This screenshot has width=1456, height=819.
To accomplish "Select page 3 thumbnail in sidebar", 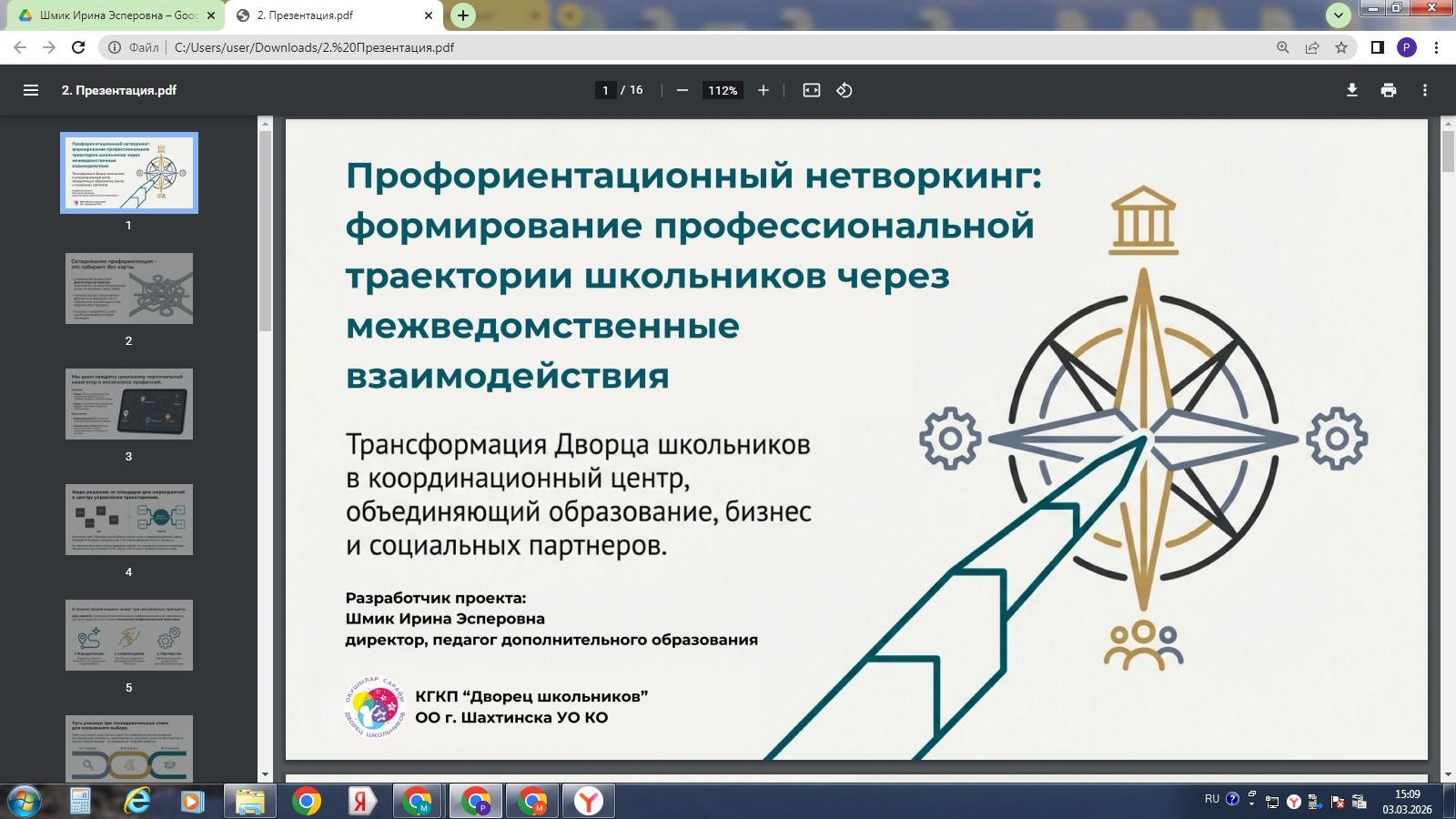I will point(128,404).
